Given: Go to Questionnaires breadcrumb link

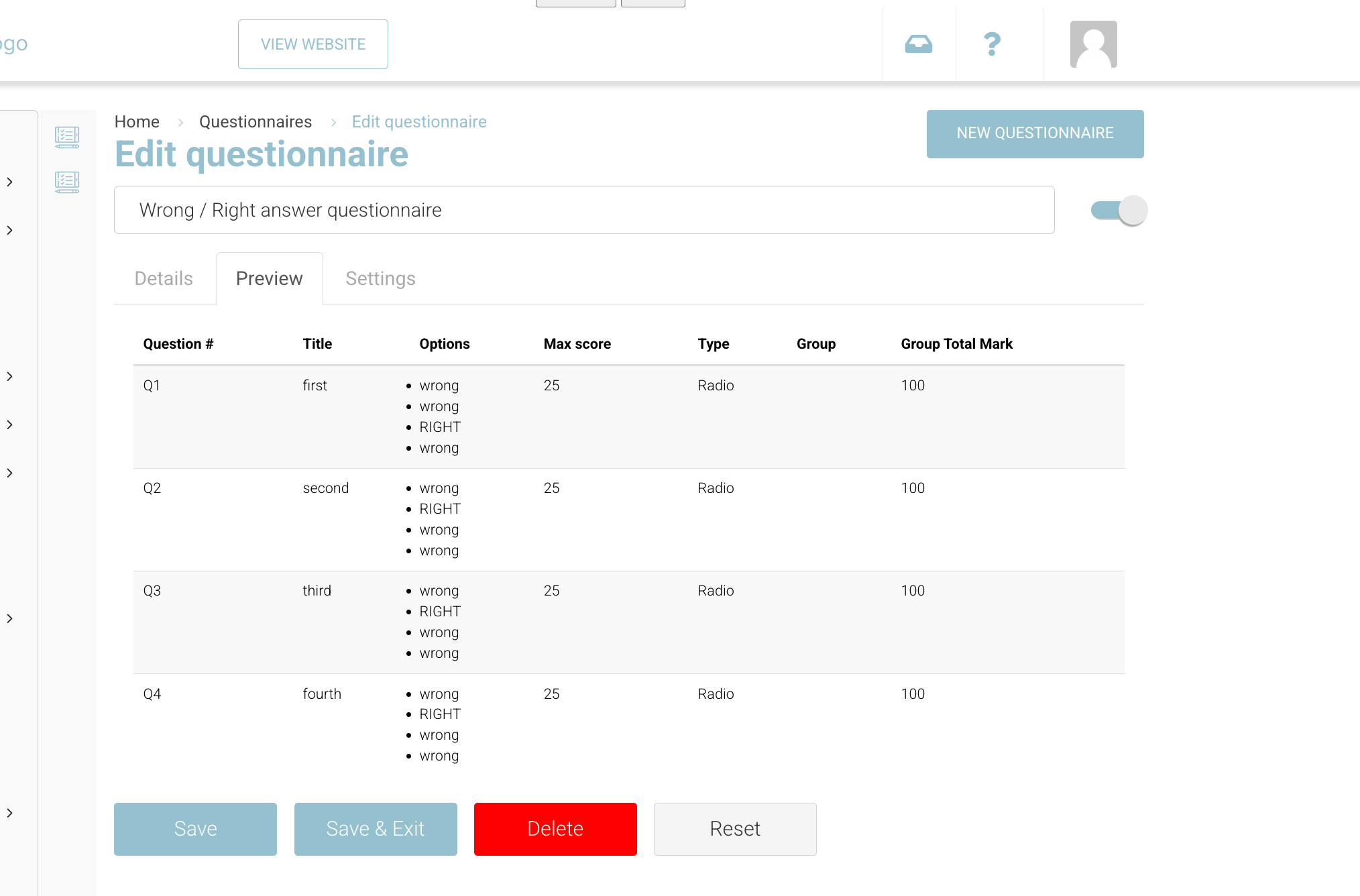Looking at the screenshot, I should point(255,122).
